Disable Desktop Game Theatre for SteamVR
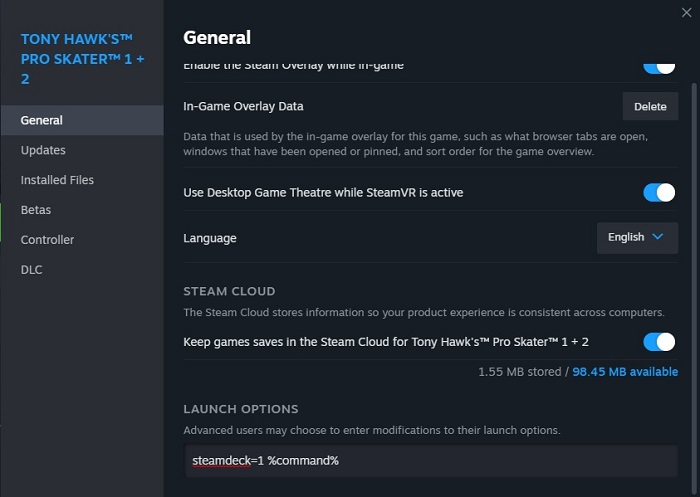The width and height of the screenshot is (700, 497). coord(659,192)
